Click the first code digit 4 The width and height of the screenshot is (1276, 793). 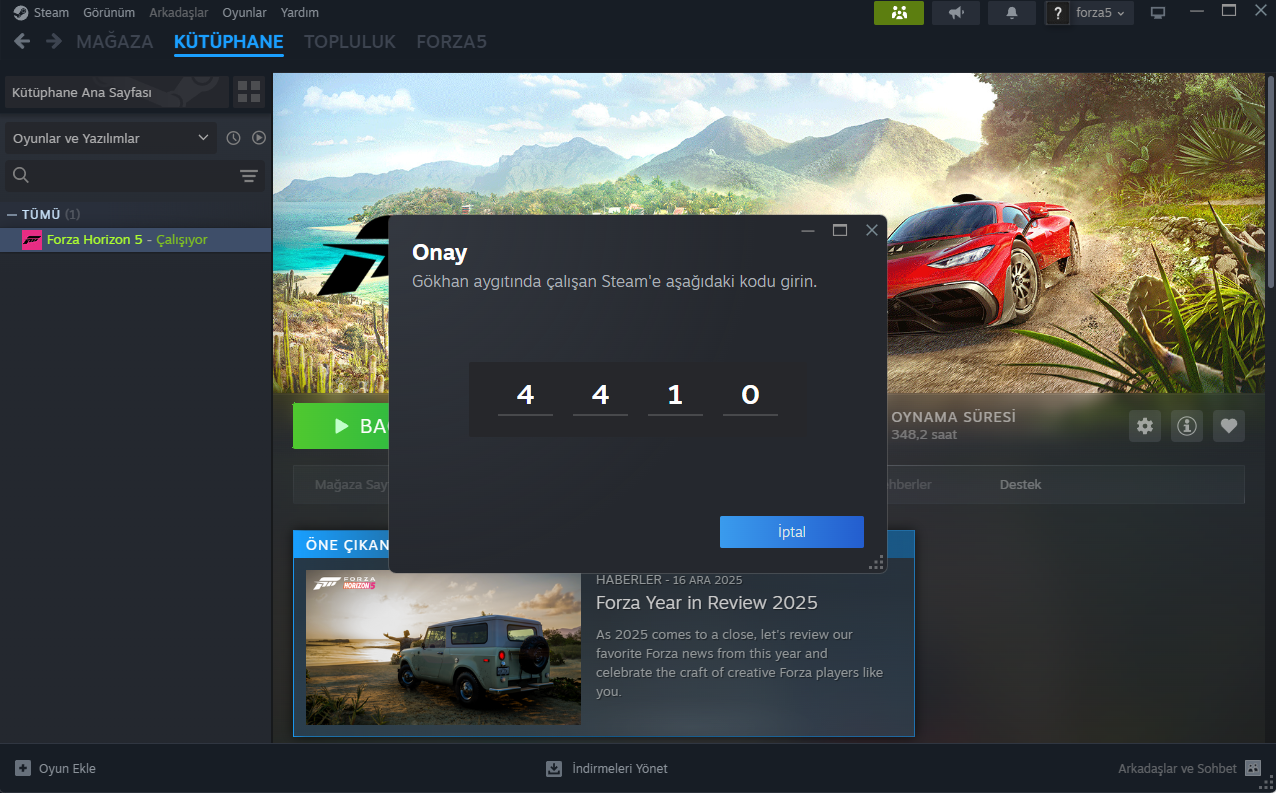(525, 396)
